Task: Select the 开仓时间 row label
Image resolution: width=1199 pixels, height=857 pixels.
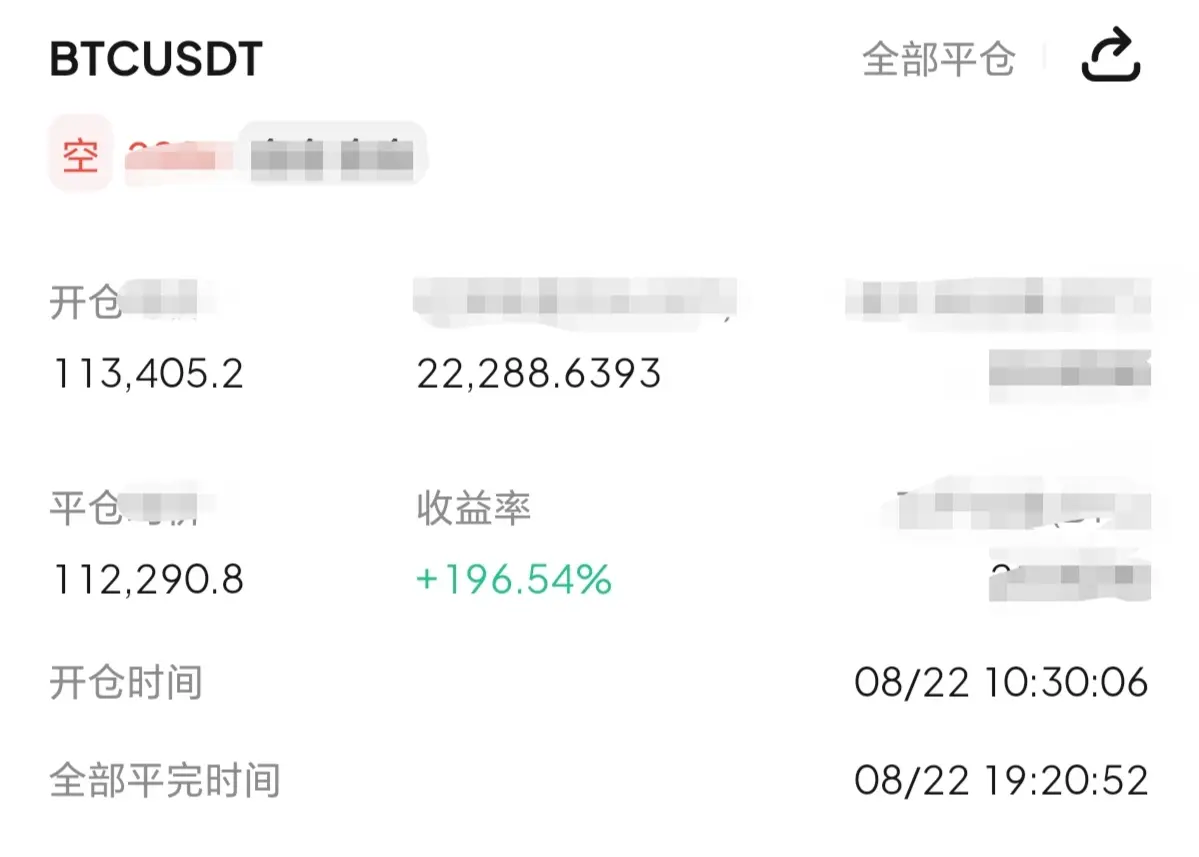Action: point(126,682)
